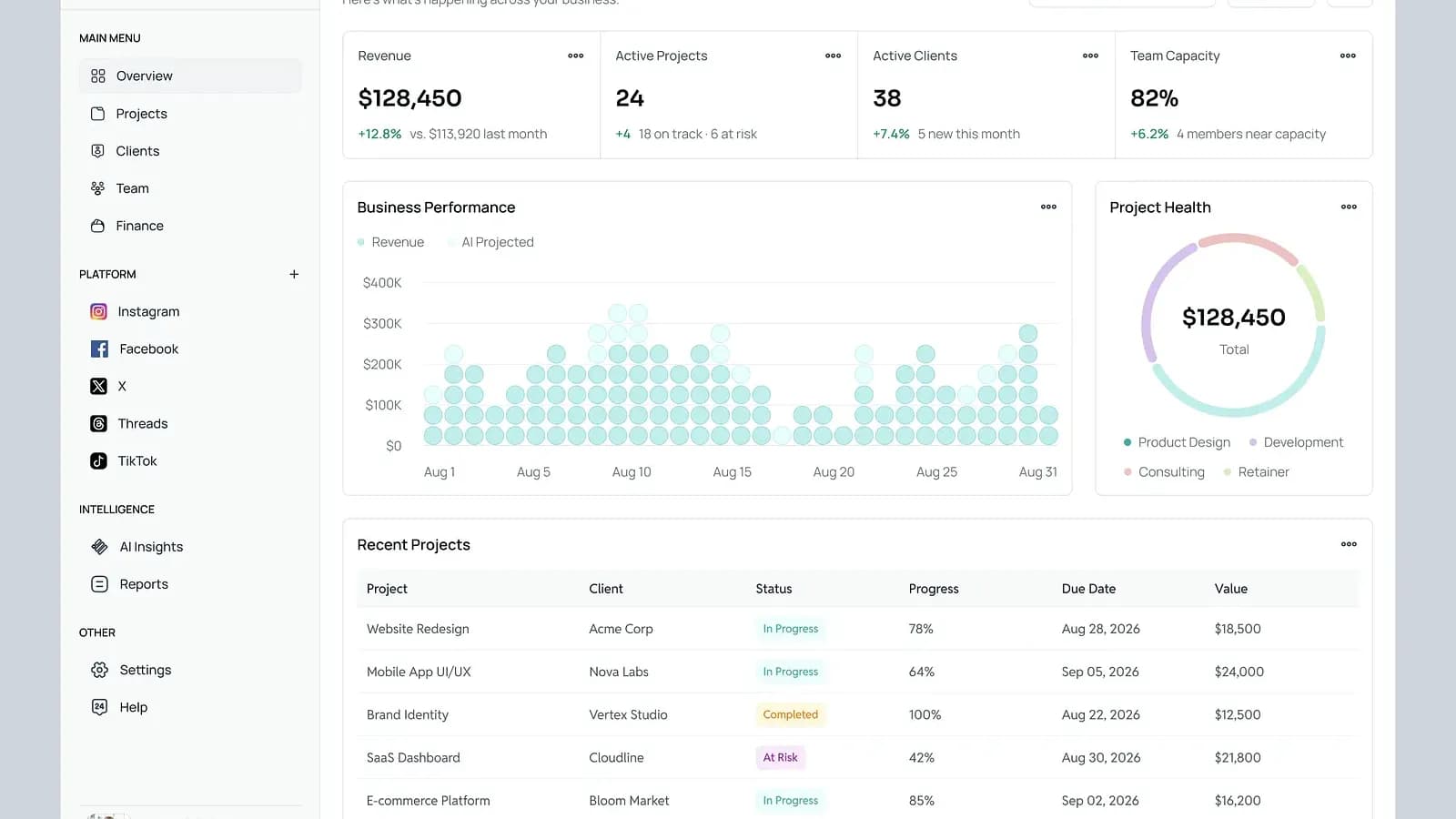Image resolution: width=1456 pixels, height=819 pixels.
Task: Click the At Risk status badge
Action: click(x=780, y=757)
